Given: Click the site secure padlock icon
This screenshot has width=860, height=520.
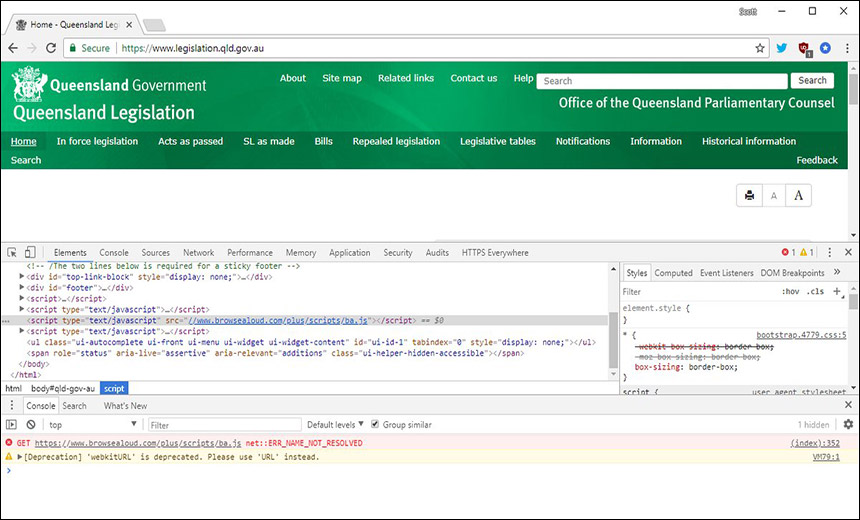Looking at the screenshot, I should (x=72, y=48).
